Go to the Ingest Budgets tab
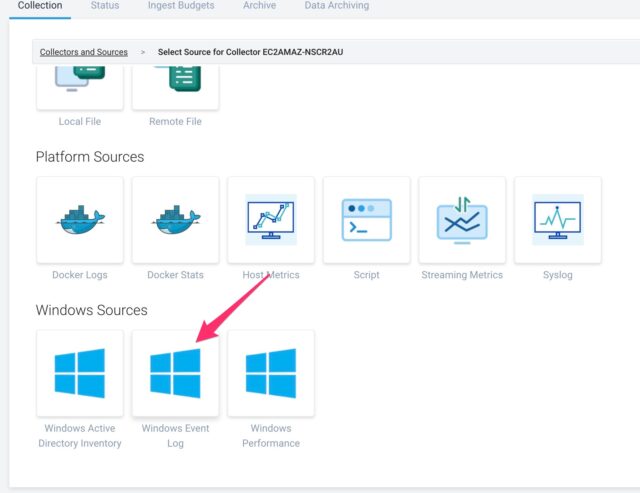640x493 pixels. (181, 6)
